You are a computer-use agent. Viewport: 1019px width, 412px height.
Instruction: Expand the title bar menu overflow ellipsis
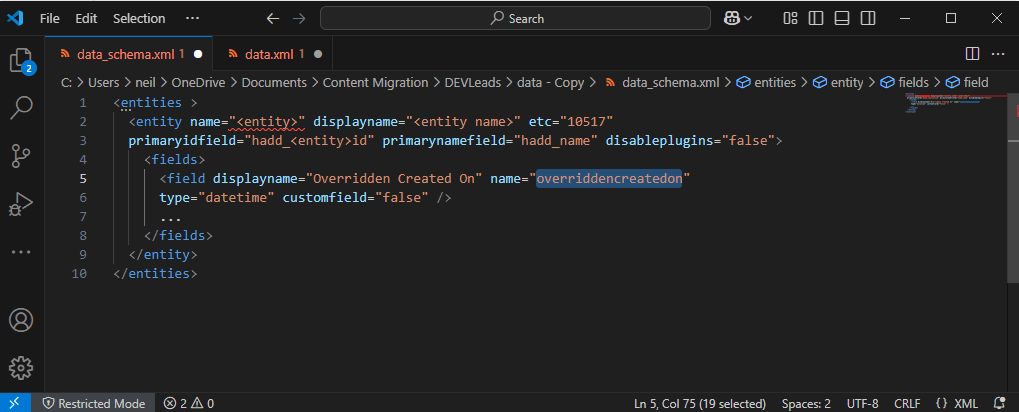coord(193,18)
